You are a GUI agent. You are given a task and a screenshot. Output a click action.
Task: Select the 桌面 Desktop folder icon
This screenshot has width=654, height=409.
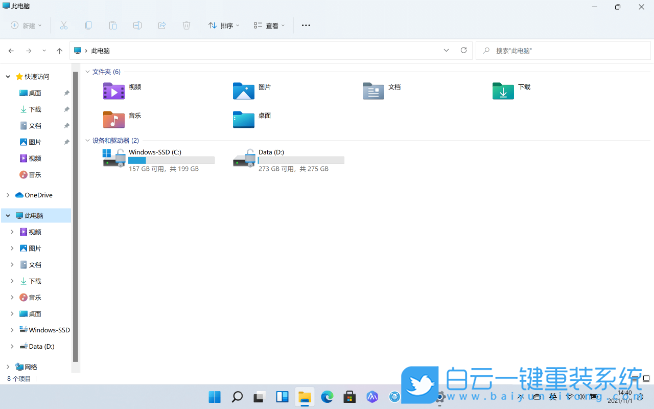point(244,119)
